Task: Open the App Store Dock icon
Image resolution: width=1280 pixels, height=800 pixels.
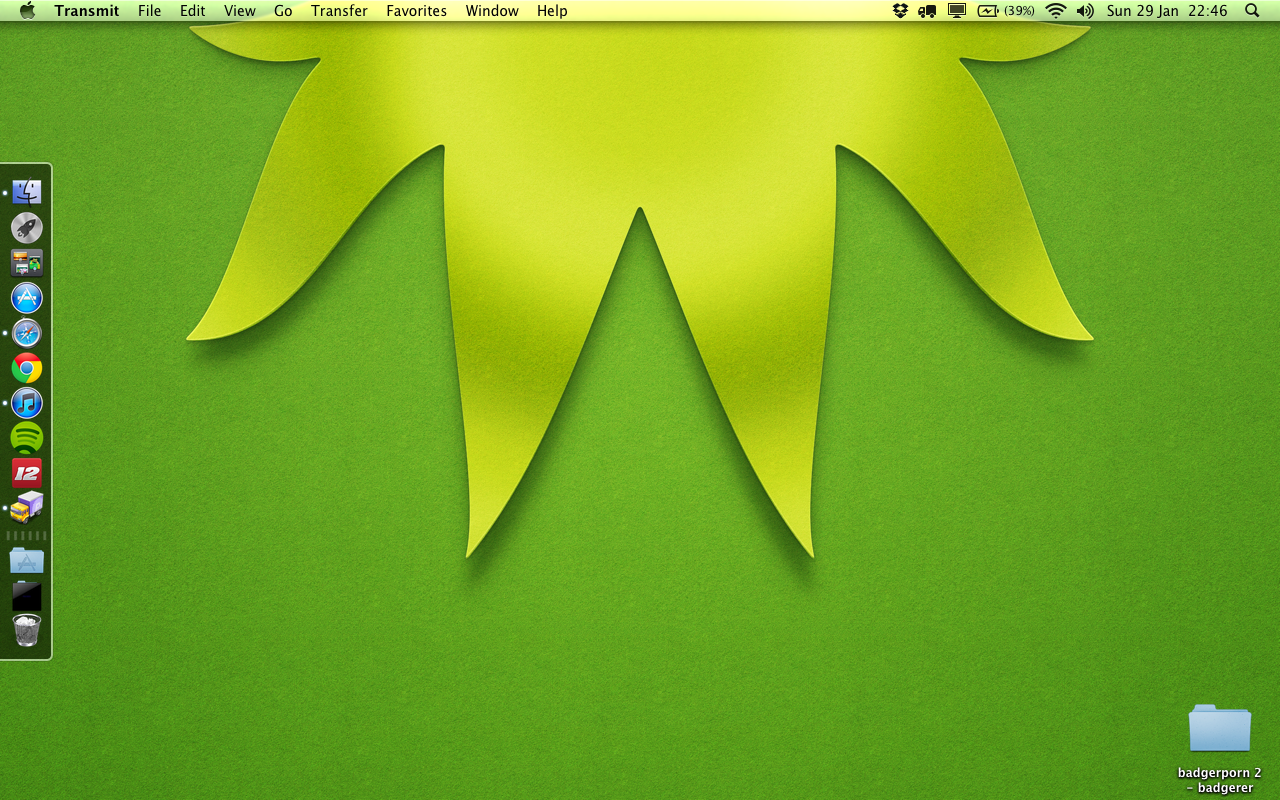Action: (x=27, y=298)
